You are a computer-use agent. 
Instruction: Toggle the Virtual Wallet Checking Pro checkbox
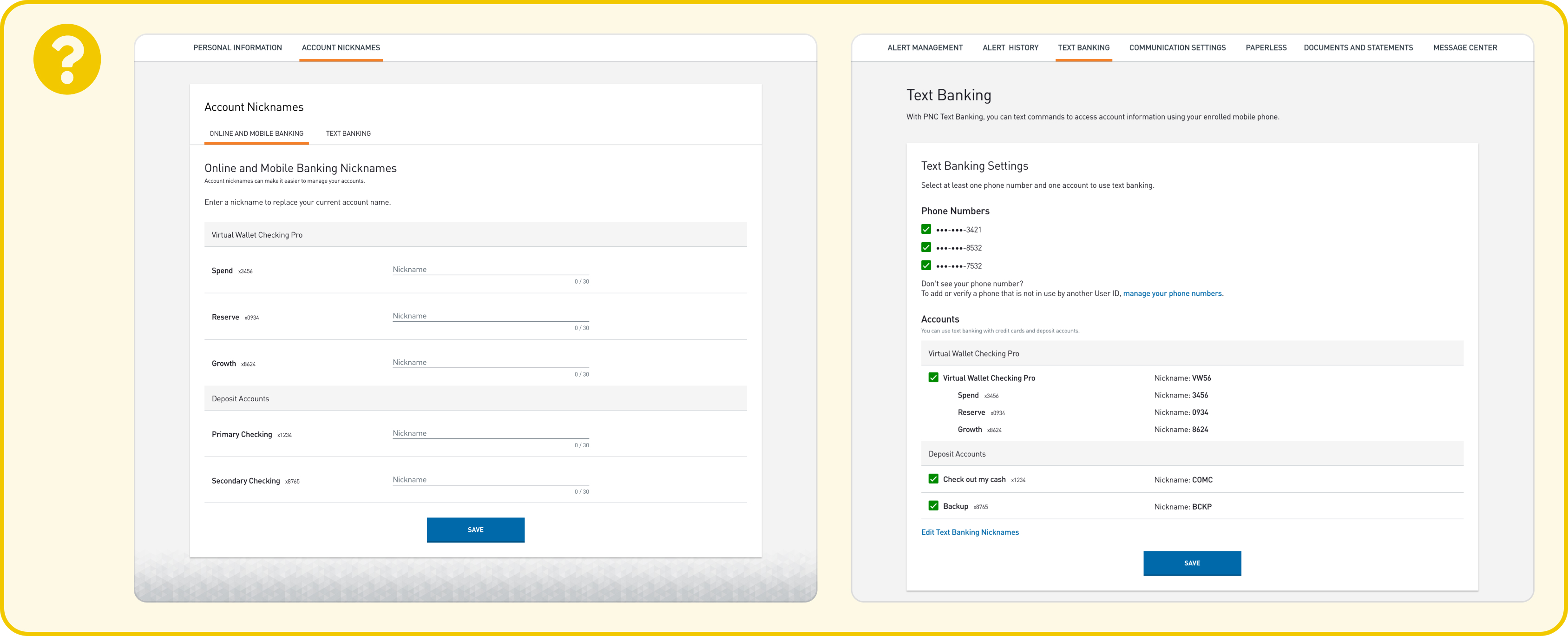[x=933, y=377]
